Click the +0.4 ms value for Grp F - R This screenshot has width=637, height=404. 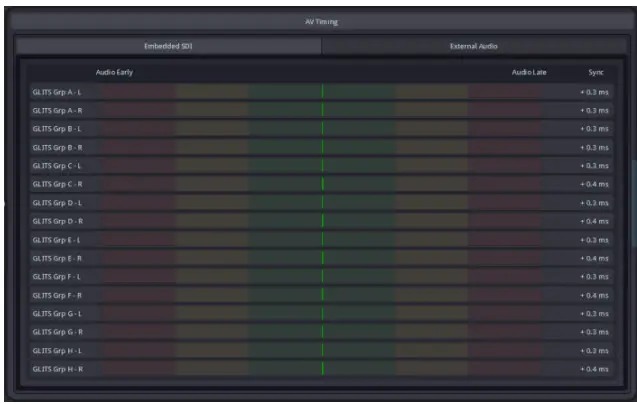point(594,295)
